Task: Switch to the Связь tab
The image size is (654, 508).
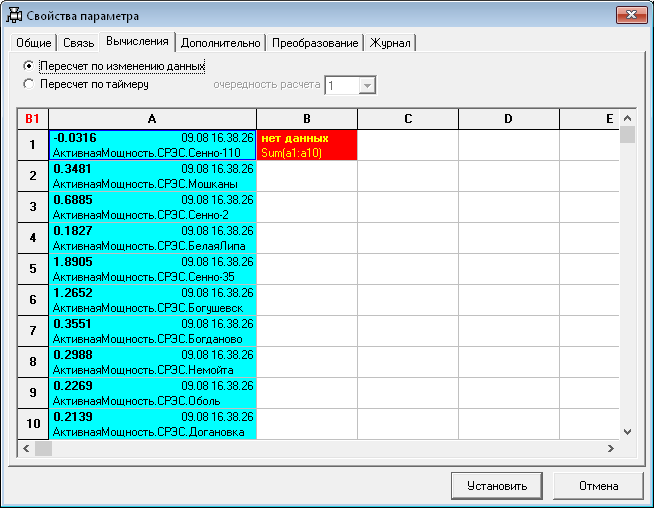Action: point(79,43)
